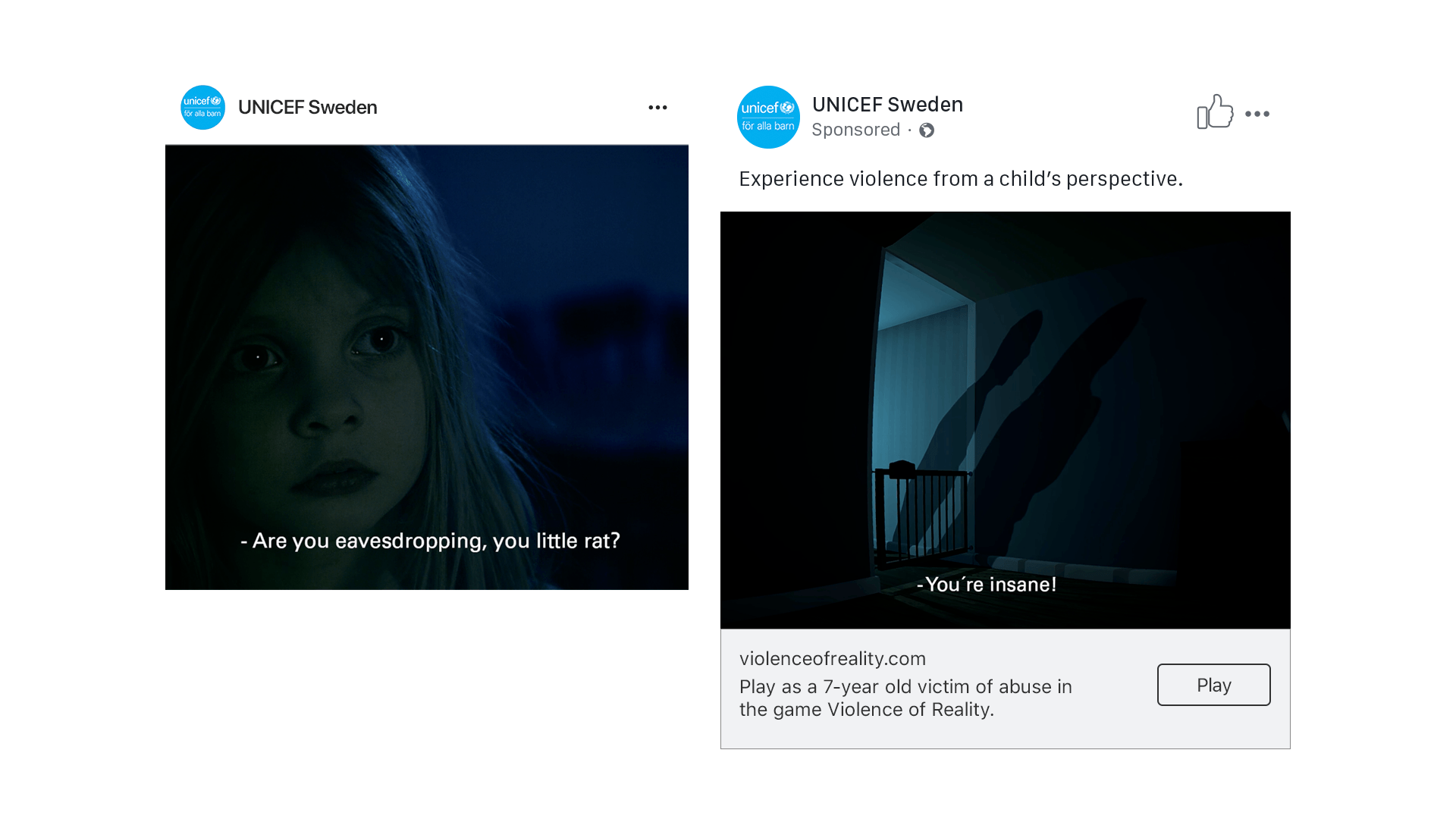Image resolution: width=1456 pixels, height=819 pixels.
Task: Click the globe public visibility icon
Action: point(927,130)
